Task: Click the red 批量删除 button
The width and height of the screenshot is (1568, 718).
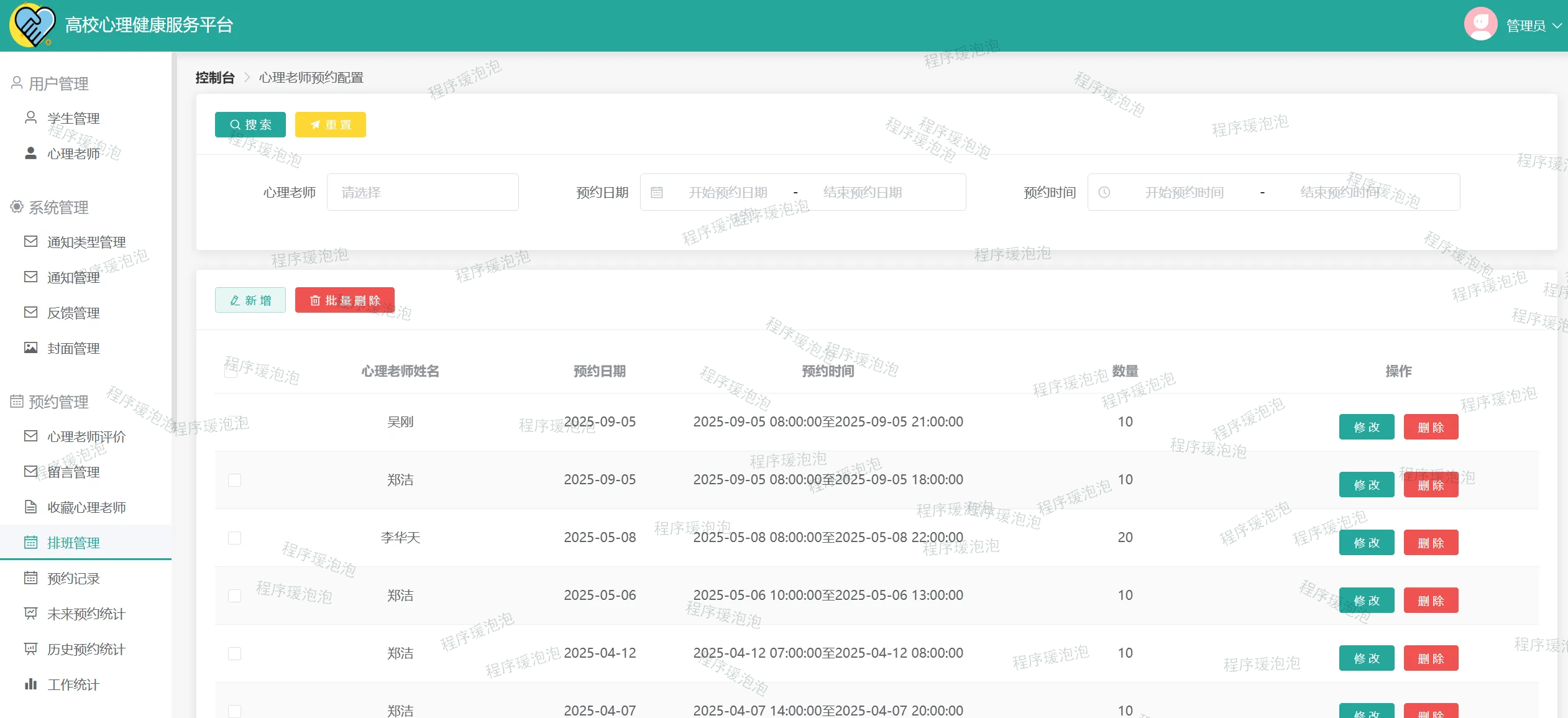Action: point(344,300)
